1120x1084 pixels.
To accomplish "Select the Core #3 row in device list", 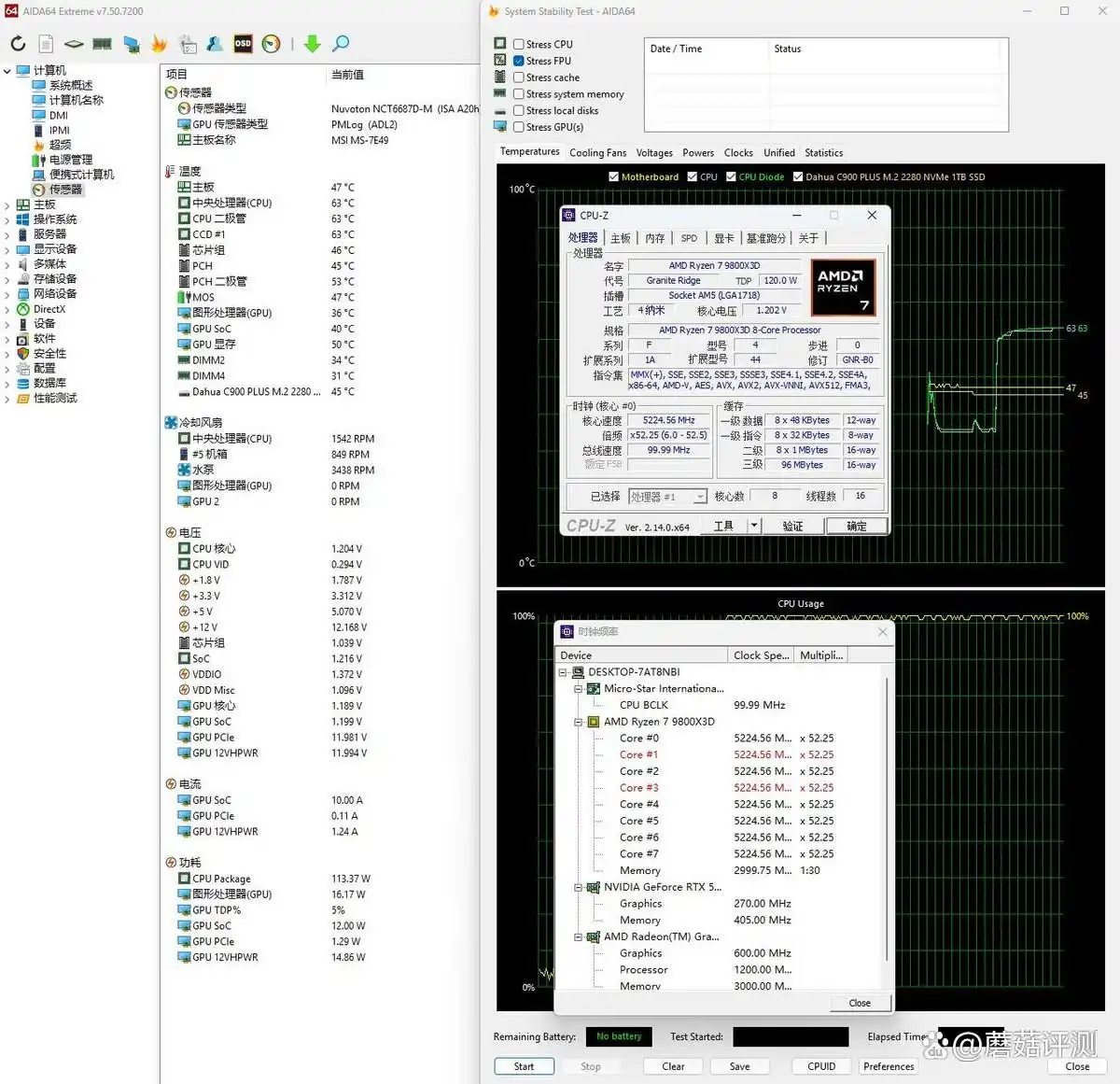I will pyautogui.click(x=638, y=787).
